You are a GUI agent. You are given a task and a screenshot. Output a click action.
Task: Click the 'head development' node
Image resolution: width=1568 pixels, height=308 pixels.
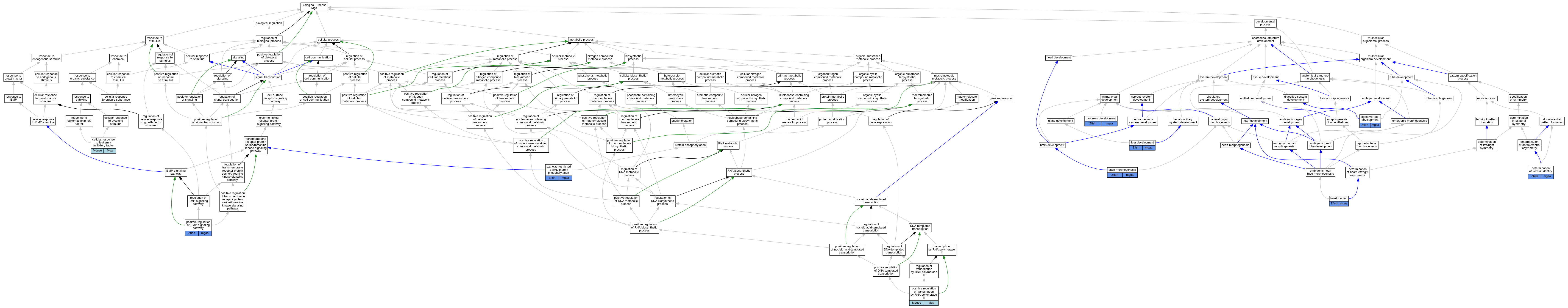coord(1058,58)
